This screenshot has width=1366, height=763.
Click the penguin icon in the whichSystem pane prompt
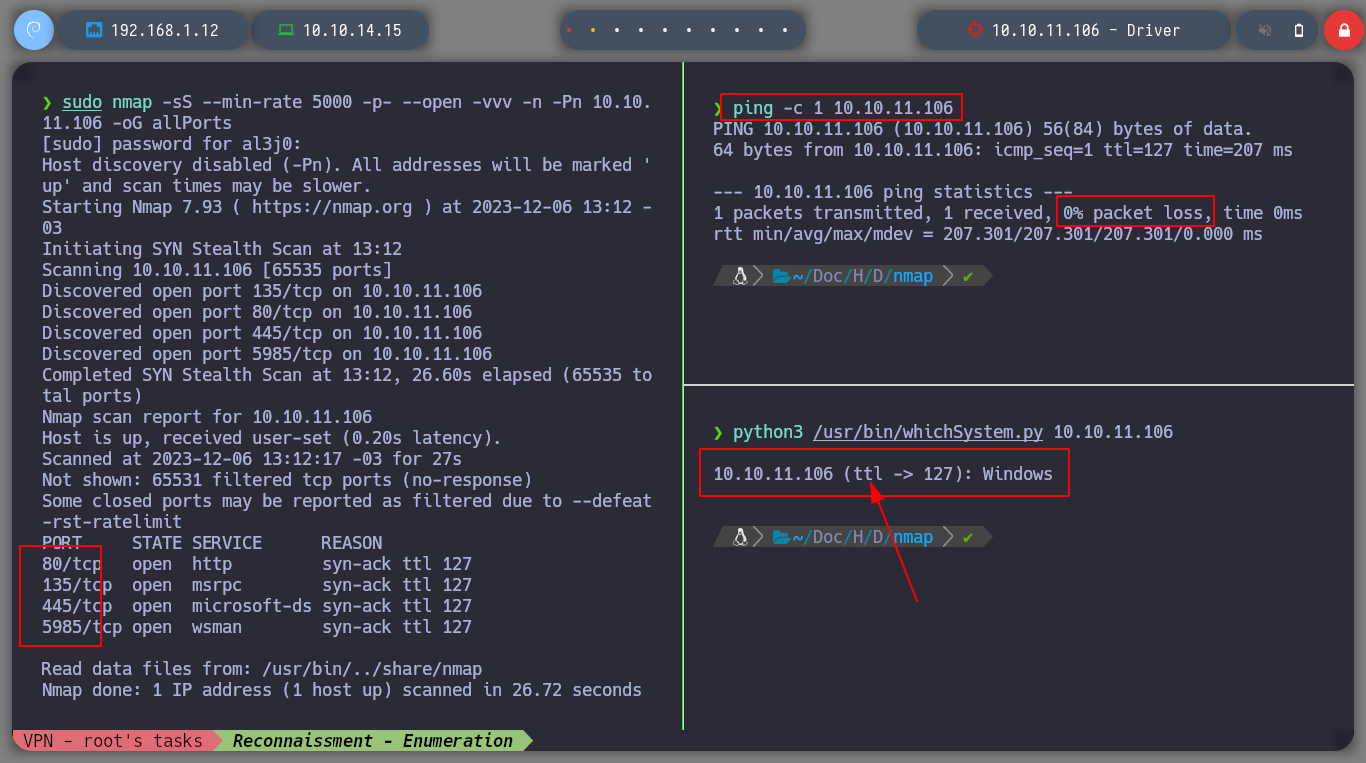(740, 537)
